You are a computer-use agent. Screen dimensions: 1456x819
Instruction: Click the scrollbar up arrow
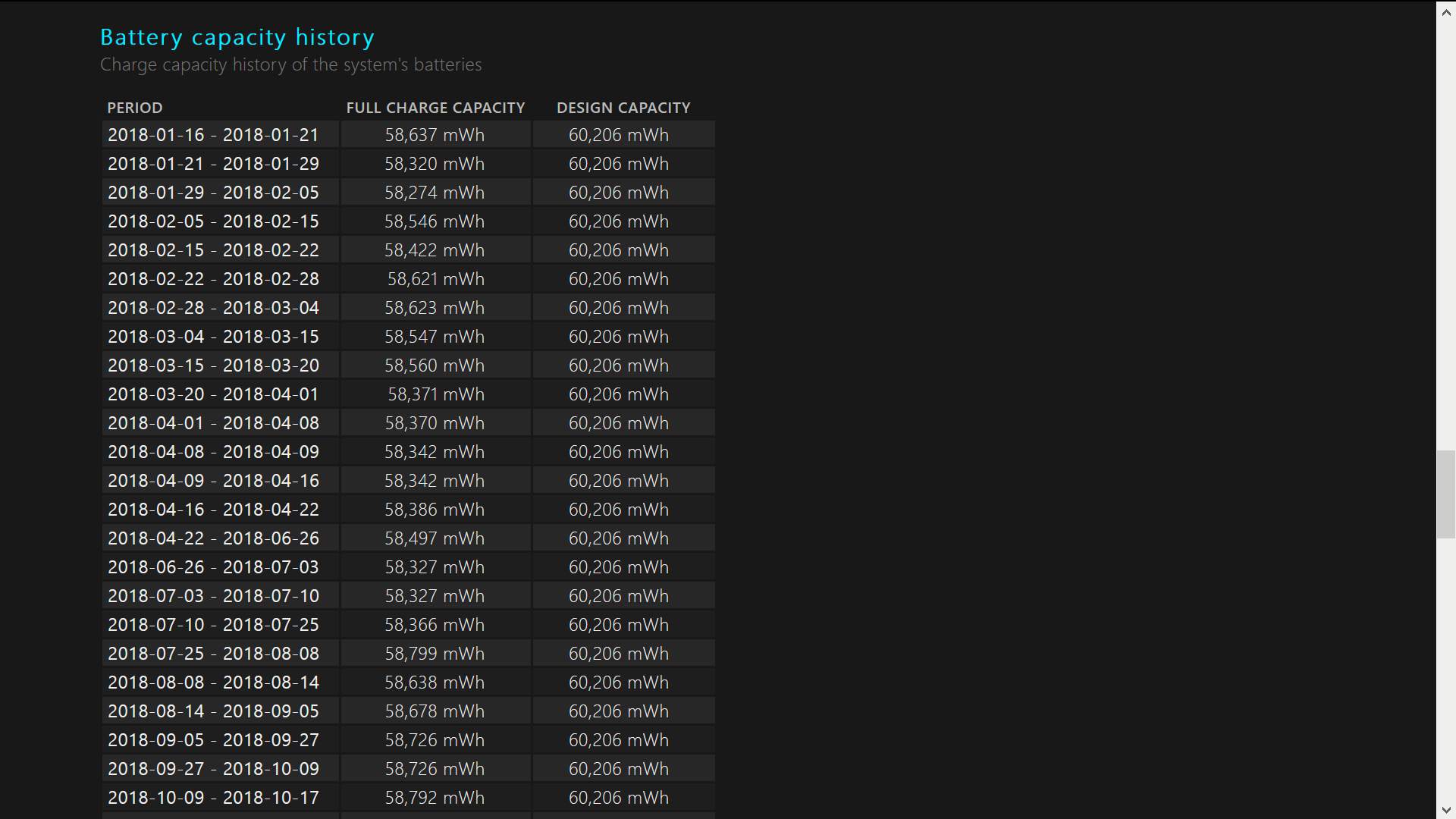1446,11
